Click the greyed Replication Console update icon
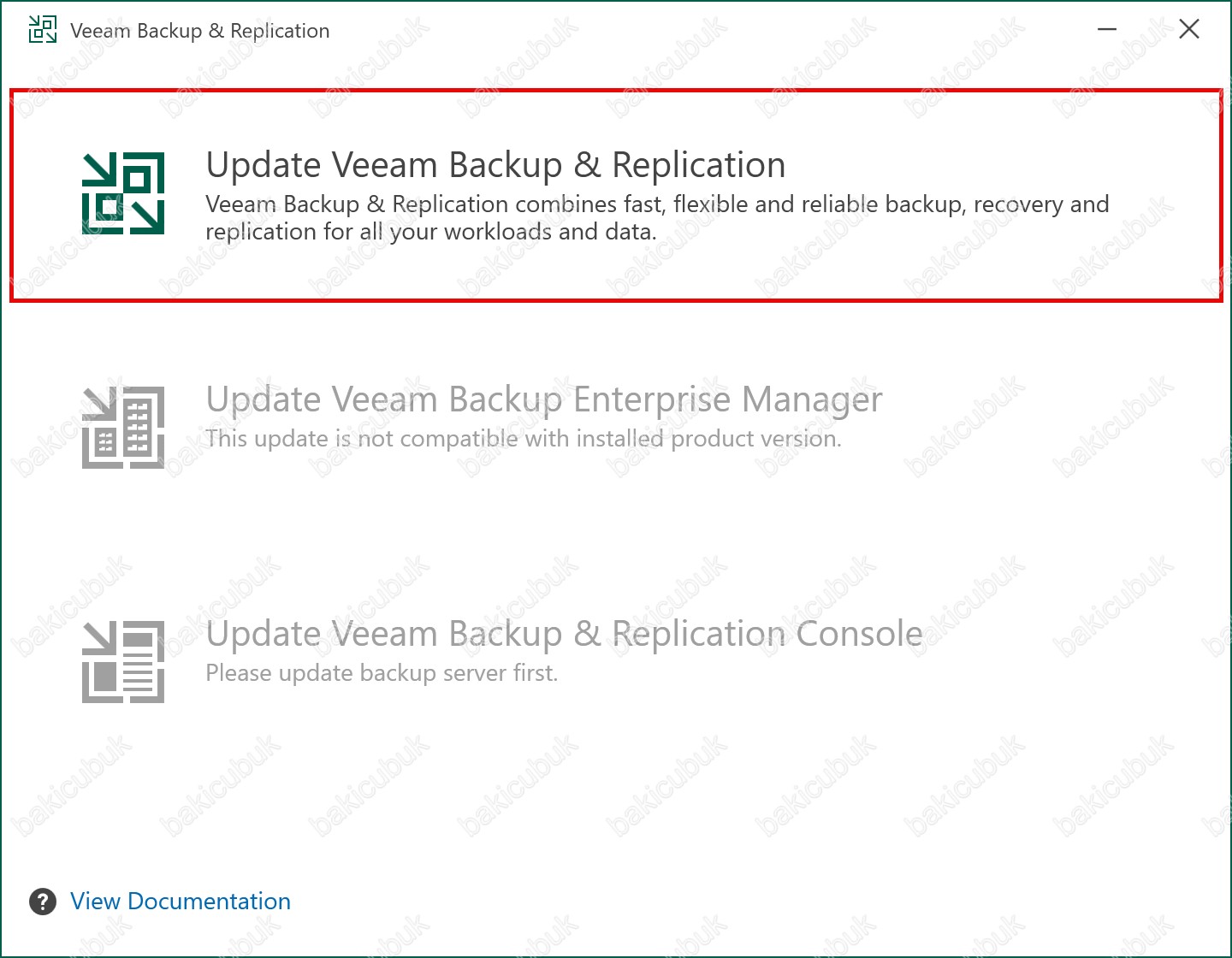 tap(123, 662)
